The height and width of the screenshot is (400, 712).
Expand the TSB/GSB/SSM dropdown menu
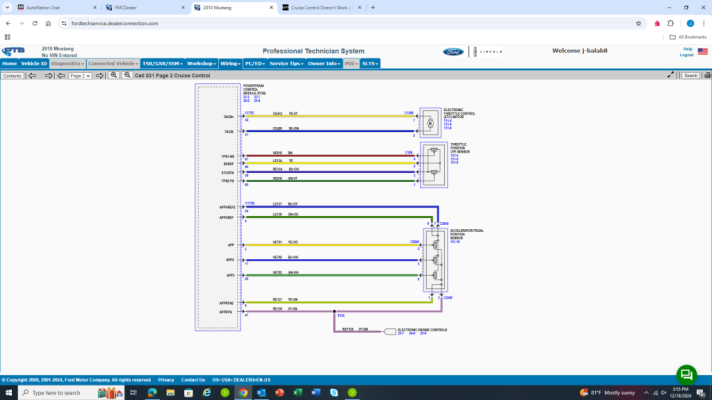[x=163, y=64]
